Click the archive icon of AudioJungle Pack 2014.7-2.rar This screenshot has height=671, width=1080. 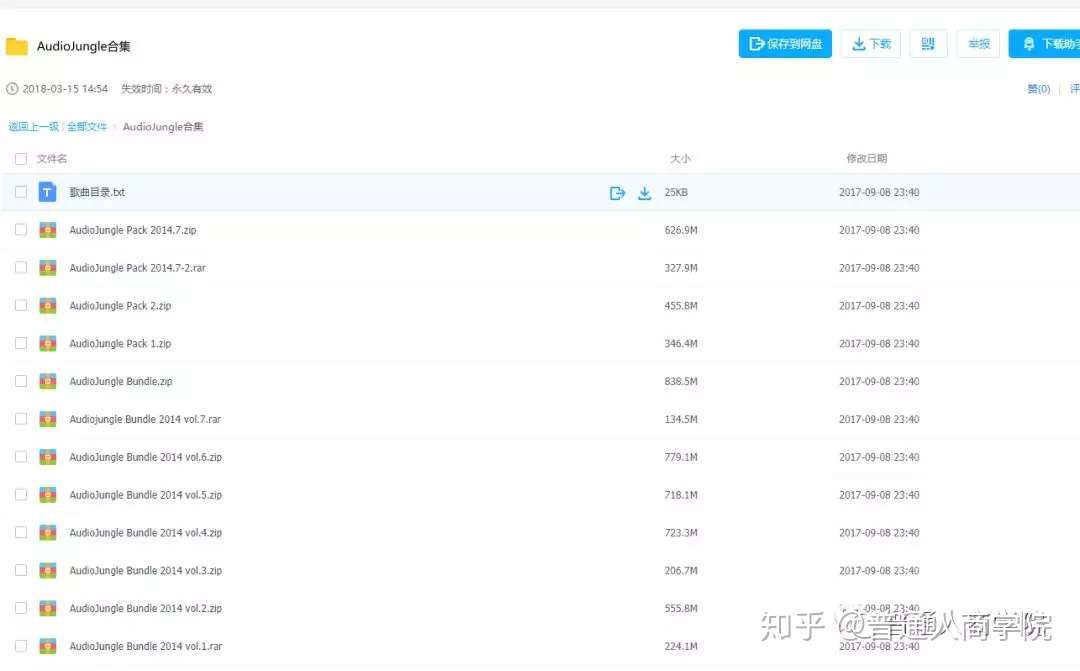(48, 268)
